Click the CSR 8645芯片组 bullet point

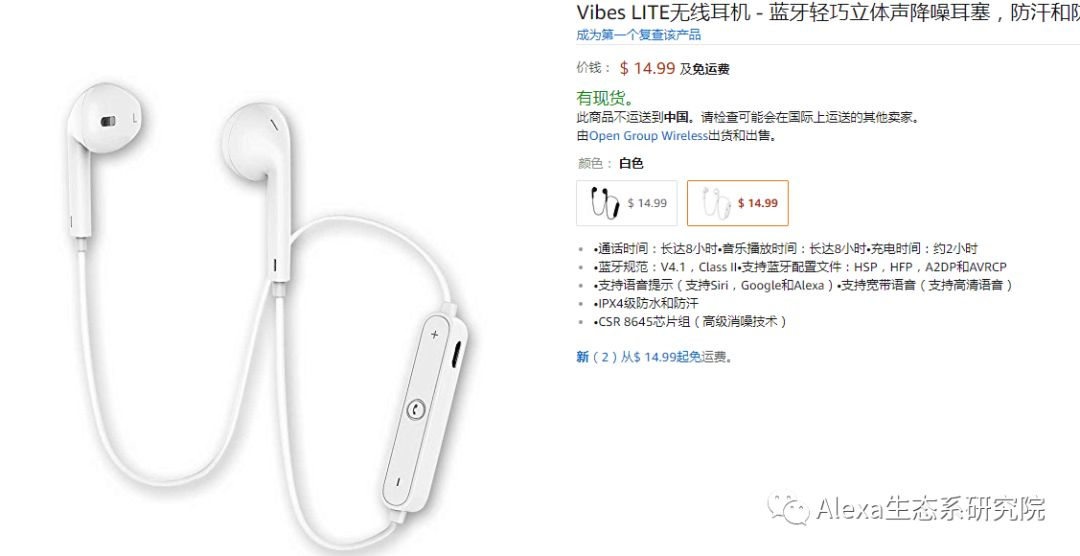click(x=689, y=322)
